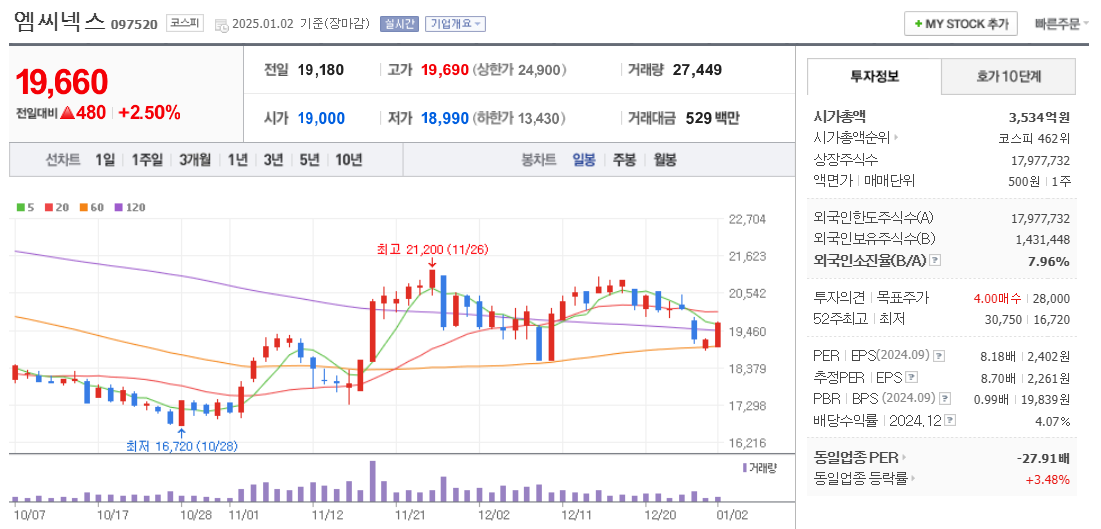This screenshot has width=1101, height=529.
Task: Click the 최고 21,200 (11/26) chart marker
Action: tap(433, 249)
